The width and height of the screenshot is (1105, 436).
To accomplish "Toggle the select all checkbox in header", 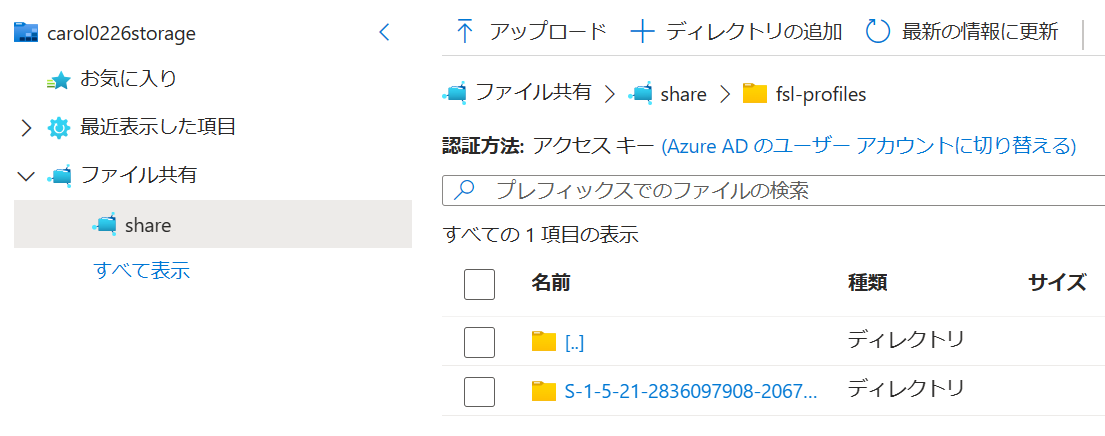I will click(480, 284).
